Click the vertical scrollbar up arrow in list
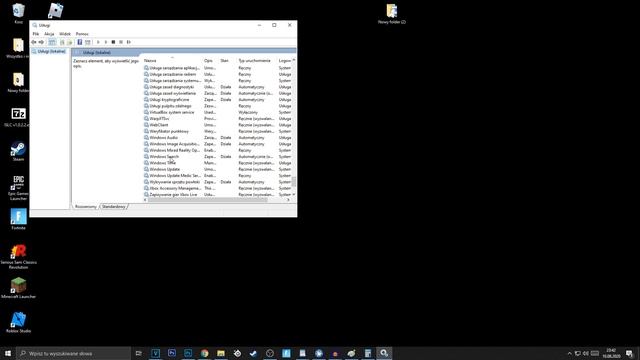This screenshot has width=640, height=360. (x=294, y=60)
